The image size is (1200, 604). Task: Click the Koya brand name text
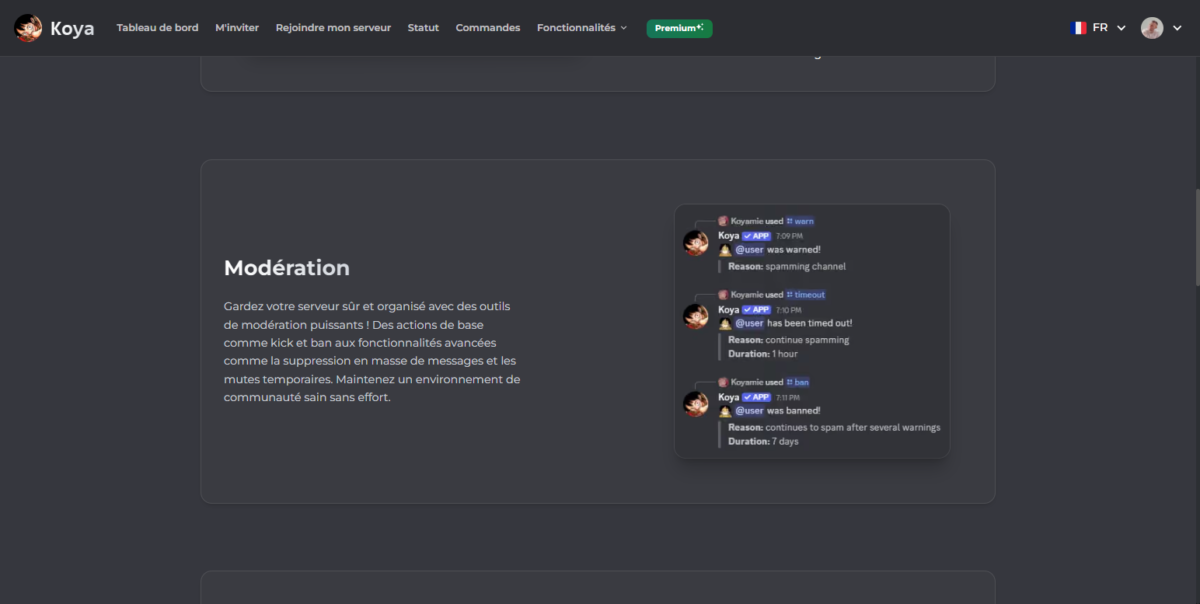click(x=72, y=29)
